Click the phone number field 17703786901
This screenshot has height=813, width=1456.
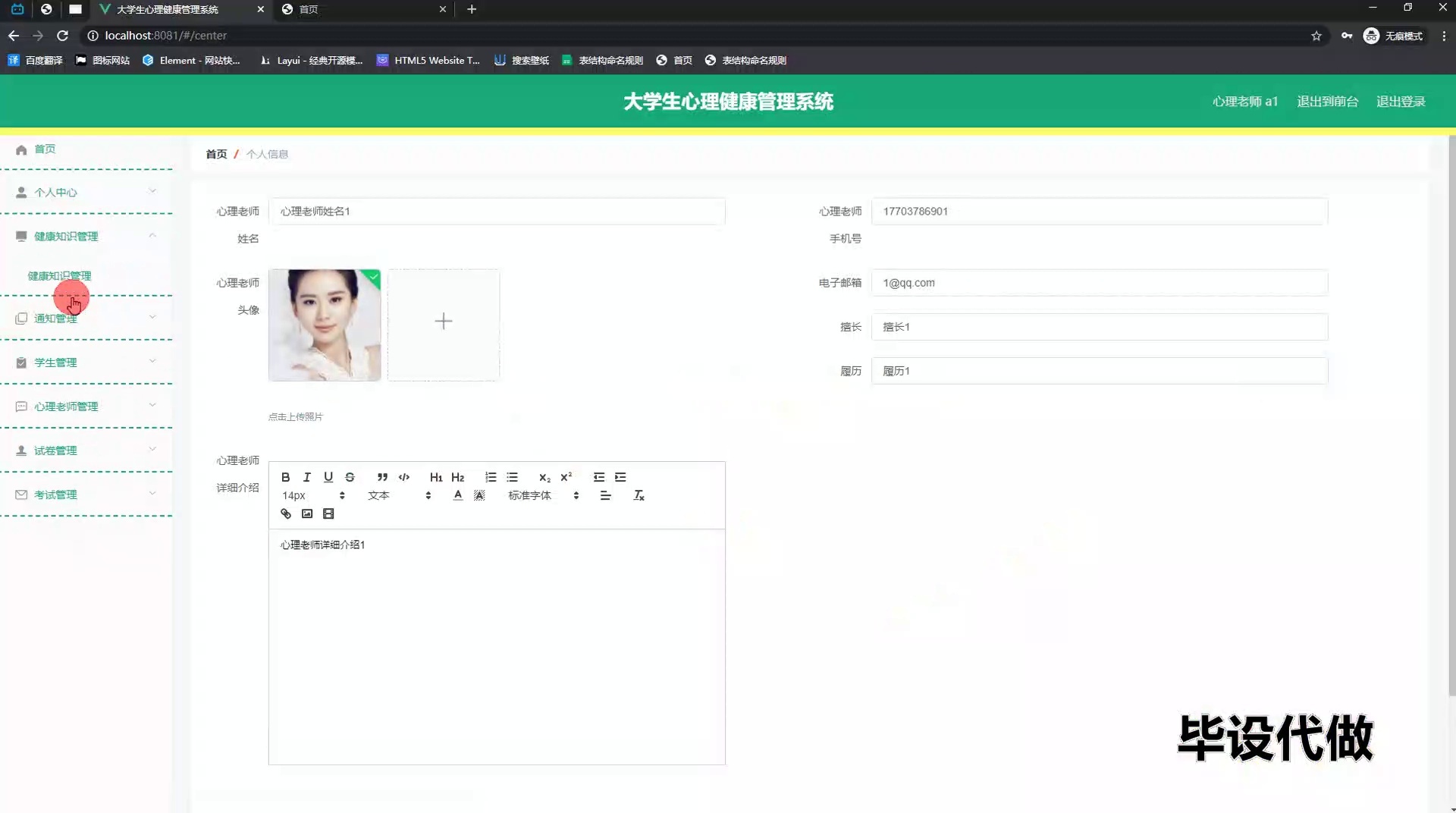(1100, 212)
